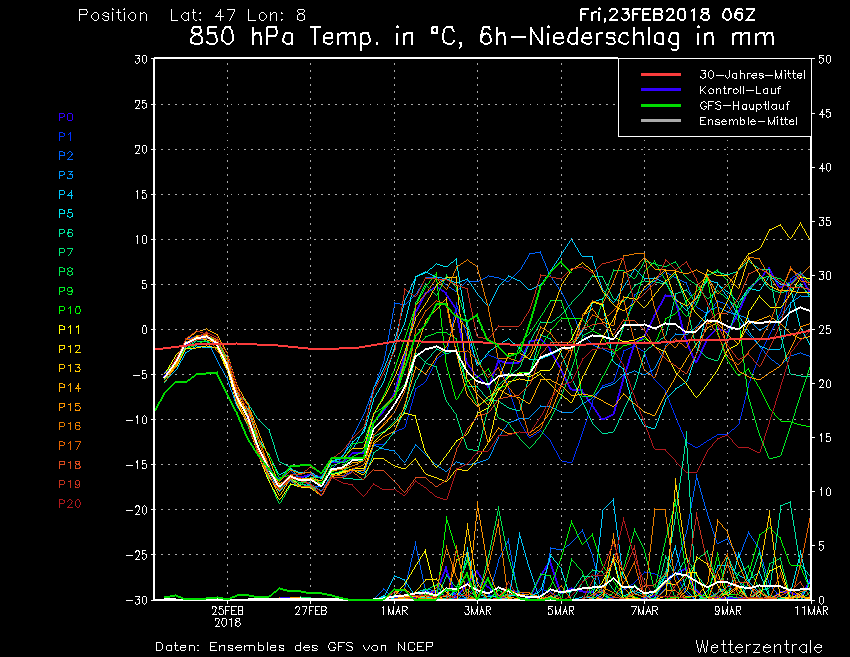Screen dimensions: 850x657
Task: Click the 25FEB 2018 x-axis label
Action: [x=227, y=616]
